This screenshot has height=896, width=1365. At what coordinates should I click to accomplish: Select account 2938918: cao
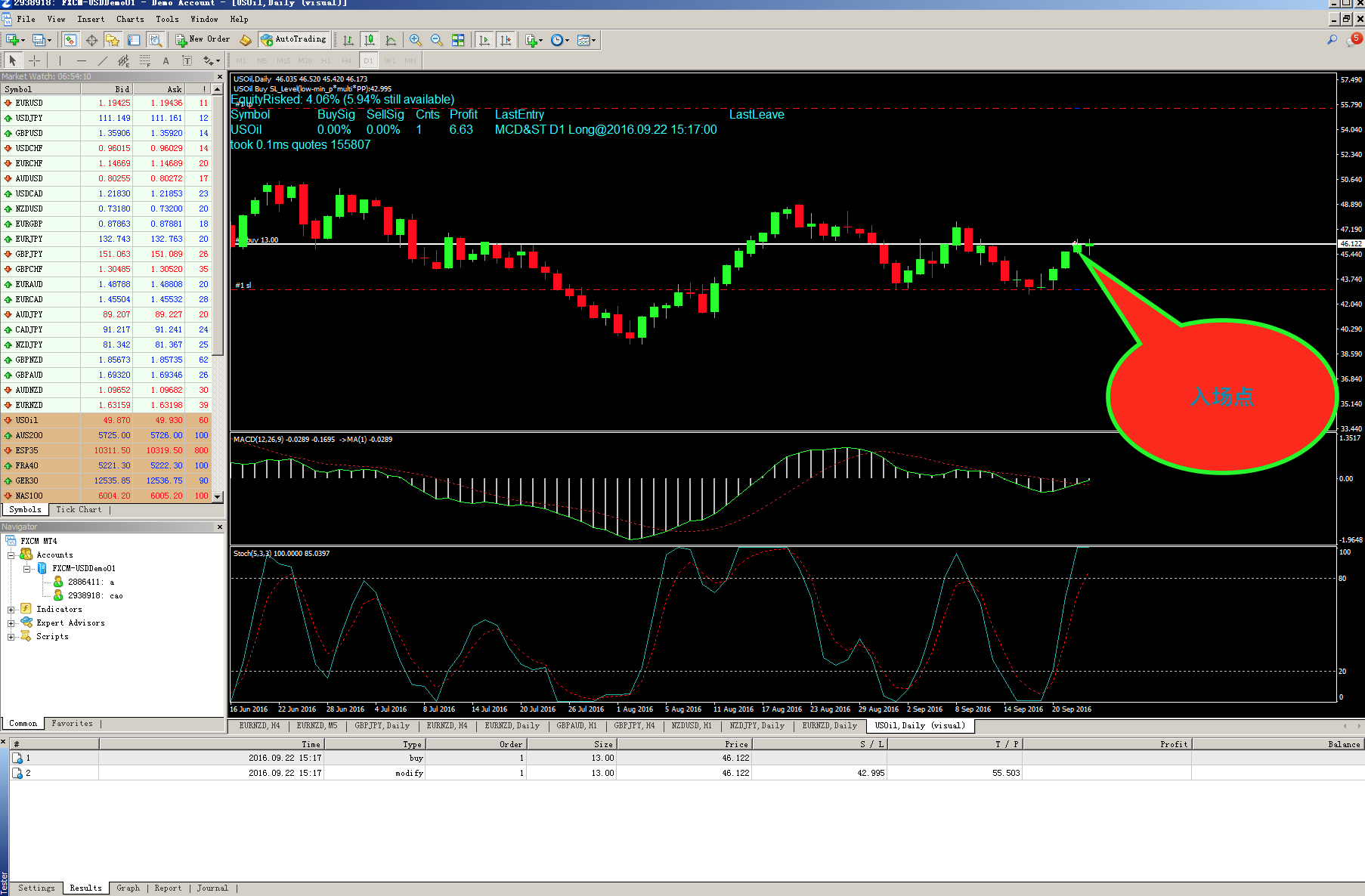click(x=94, y=596)
